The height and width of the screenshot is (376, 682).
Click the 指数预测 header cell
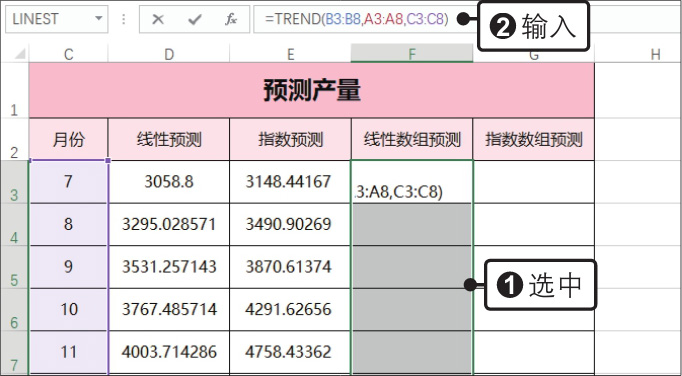tap(290, 139)
